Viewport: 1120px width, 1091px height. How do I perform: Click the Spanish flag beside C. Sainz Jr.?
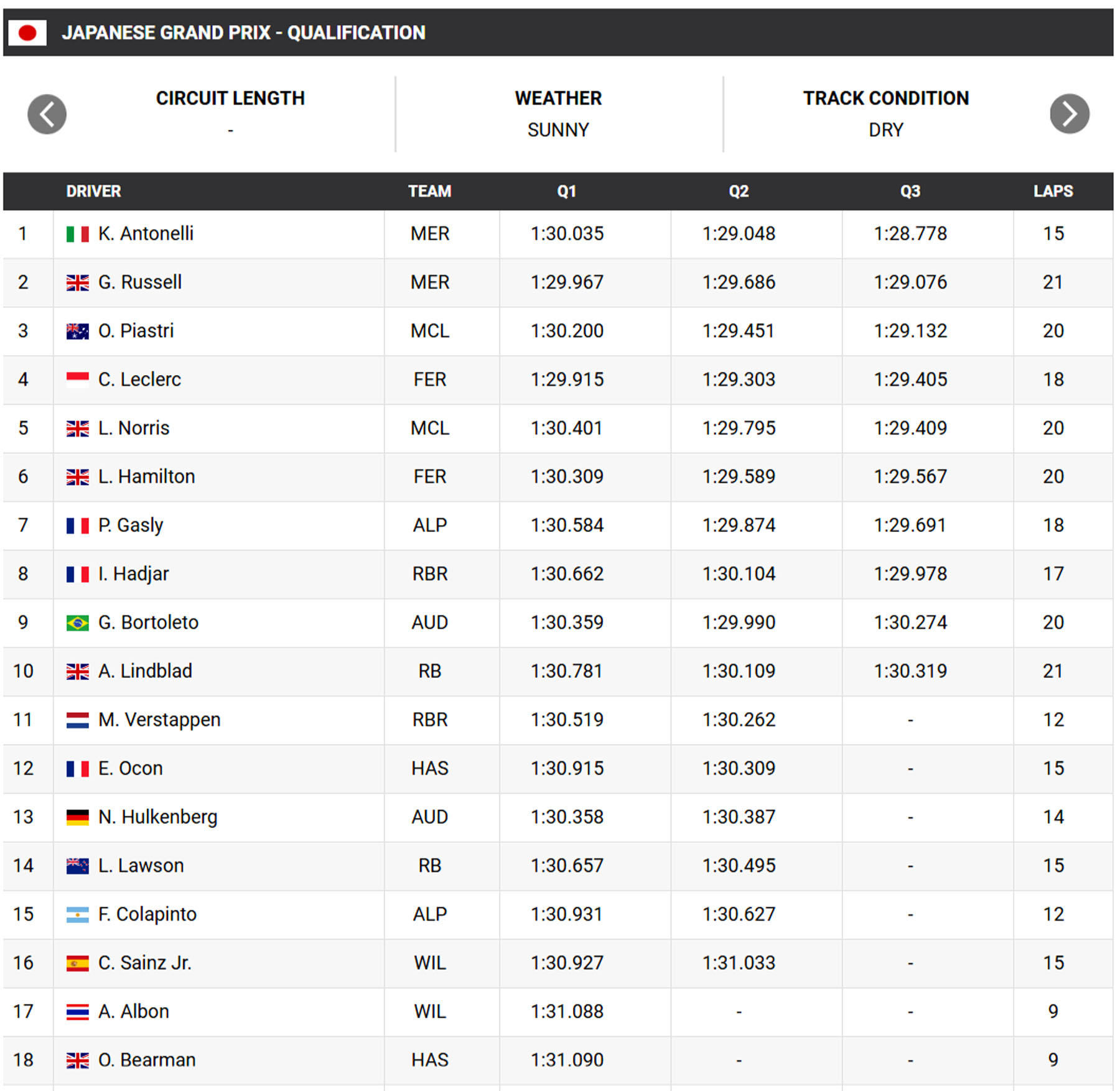[77, 963]
